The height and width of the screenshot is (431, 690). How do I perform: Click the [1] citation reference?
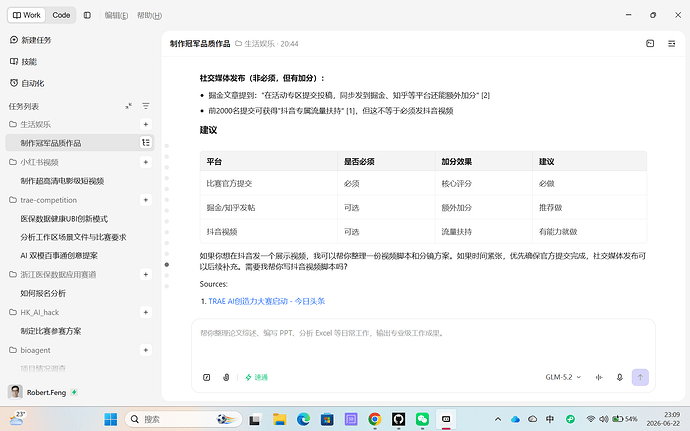pos(351,111)
